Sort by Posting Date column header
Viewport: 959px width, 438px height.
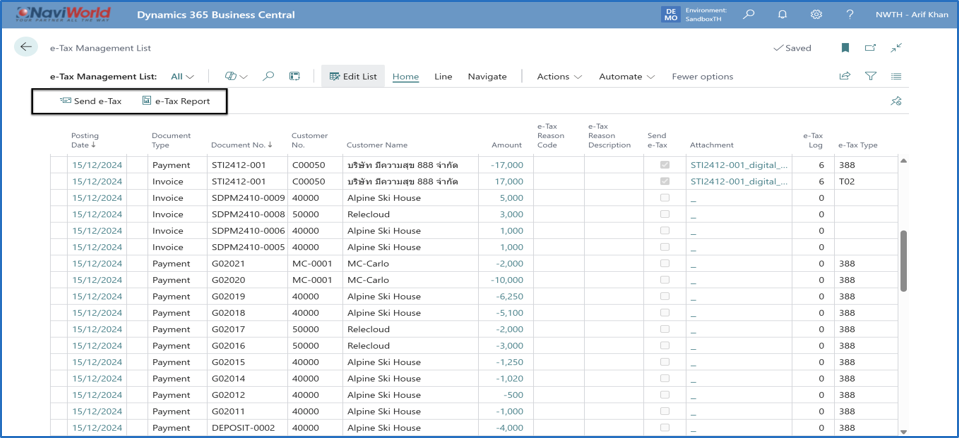[x=85, y=140]
